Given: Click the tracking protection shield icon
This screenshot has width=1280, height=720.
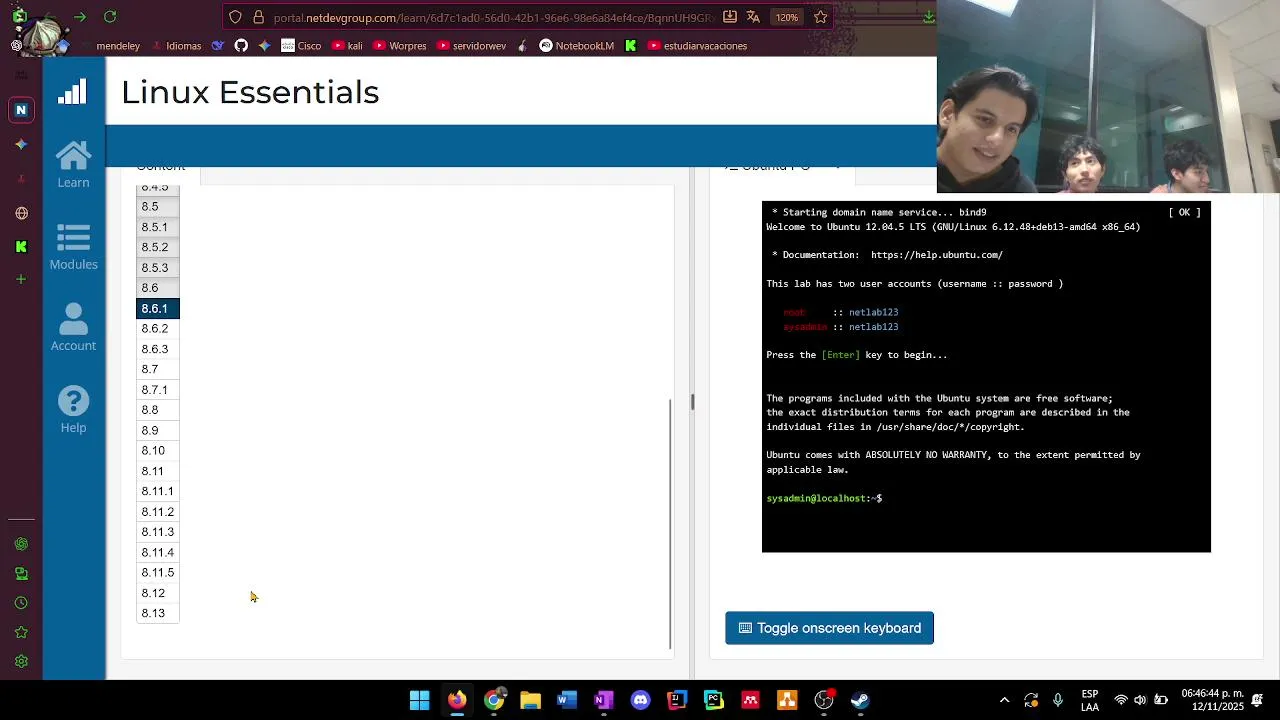Looking at the screenshot, I should click(235, 17).
